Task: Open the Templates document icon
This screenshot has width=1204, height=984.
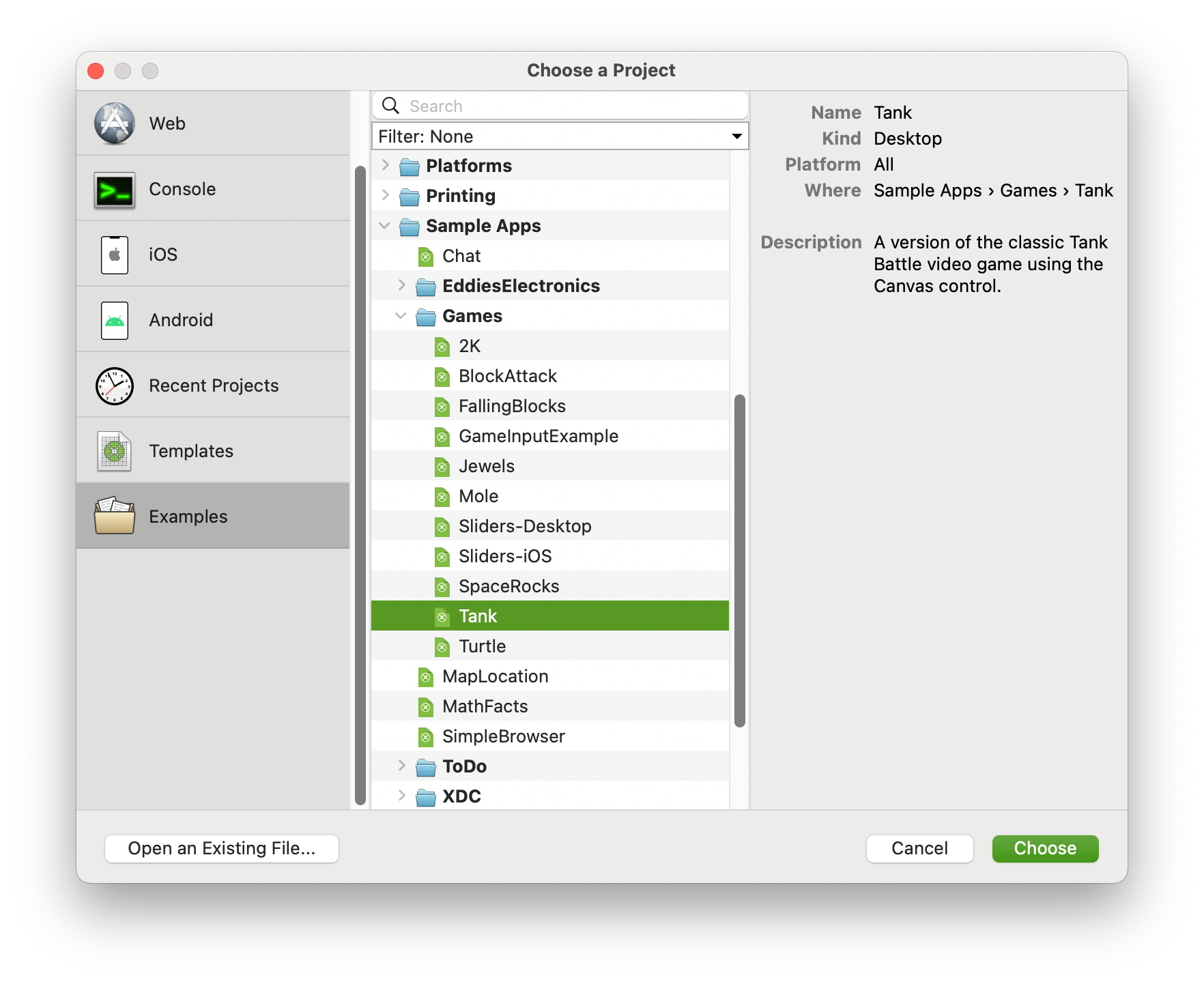Action: click(114, 451)
